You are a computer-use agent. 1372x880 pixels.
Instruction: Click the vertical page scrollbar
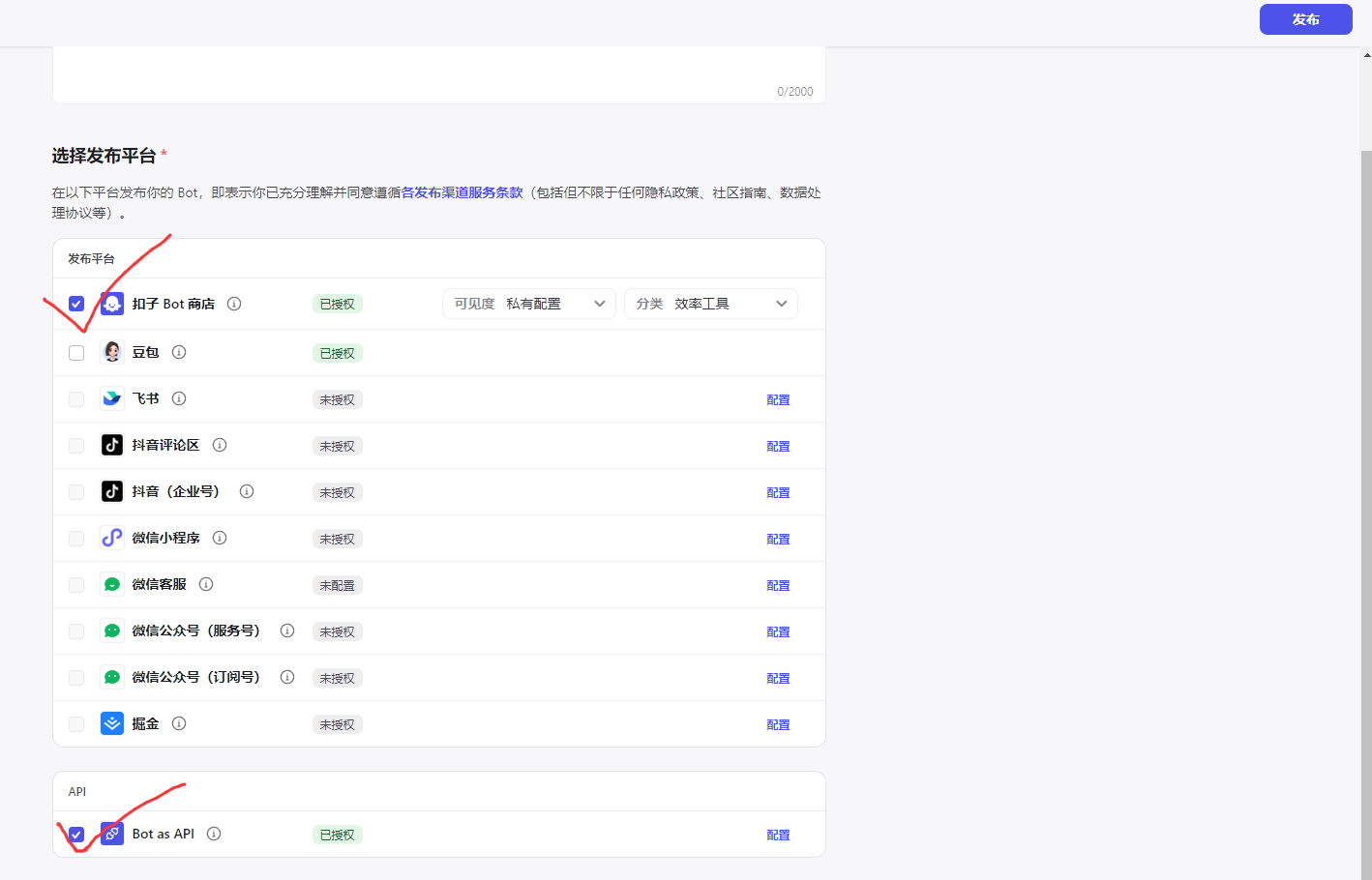[x=1366, y=513]
